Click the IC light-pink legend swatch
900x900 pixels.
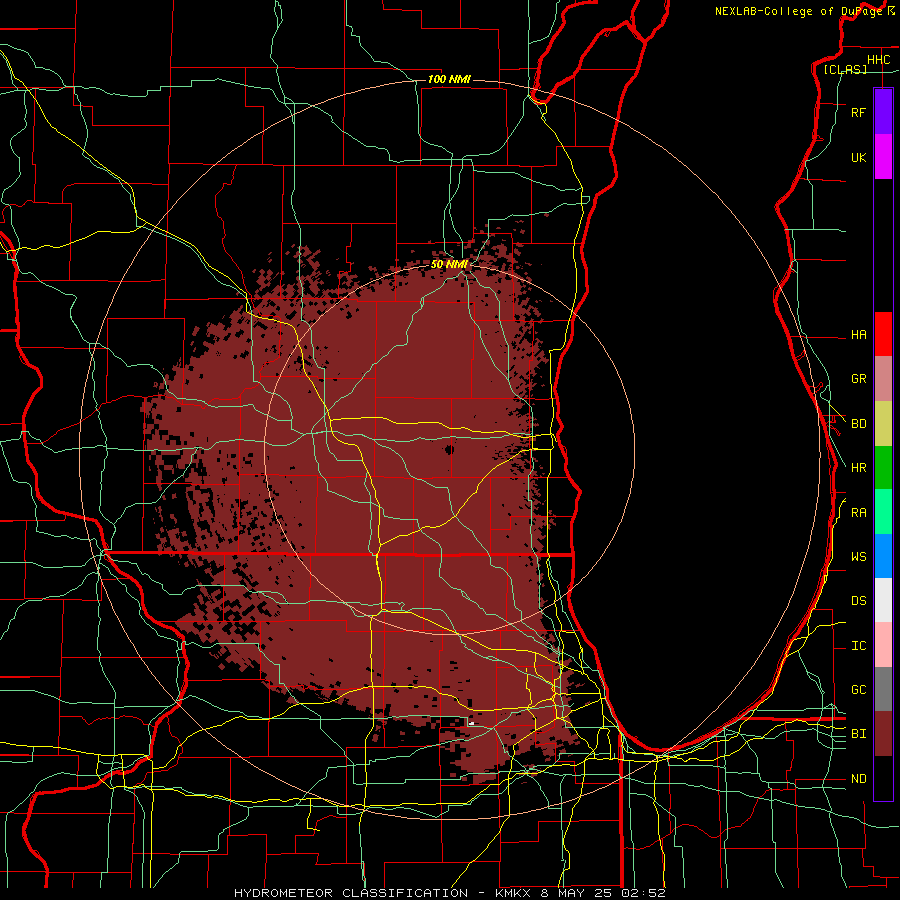click(883, 645)
